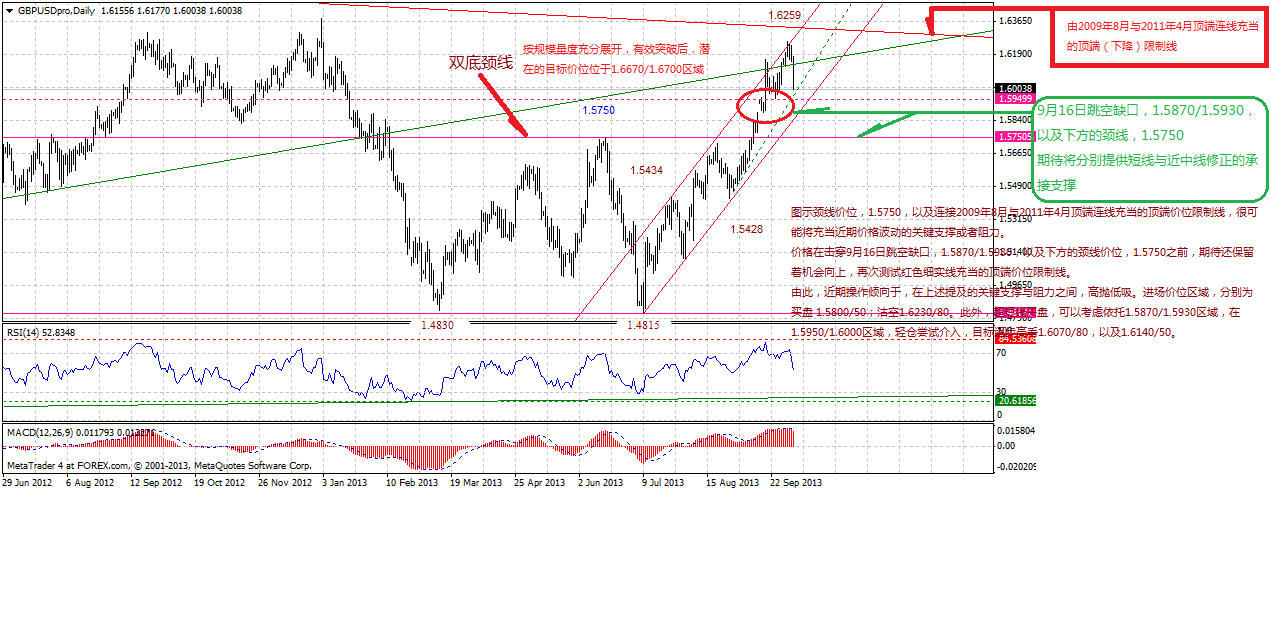Click the 3 Jan 2013 date label
This screenshot has width=1271, height=642.
pyautogui.click(x=345, y=482)
